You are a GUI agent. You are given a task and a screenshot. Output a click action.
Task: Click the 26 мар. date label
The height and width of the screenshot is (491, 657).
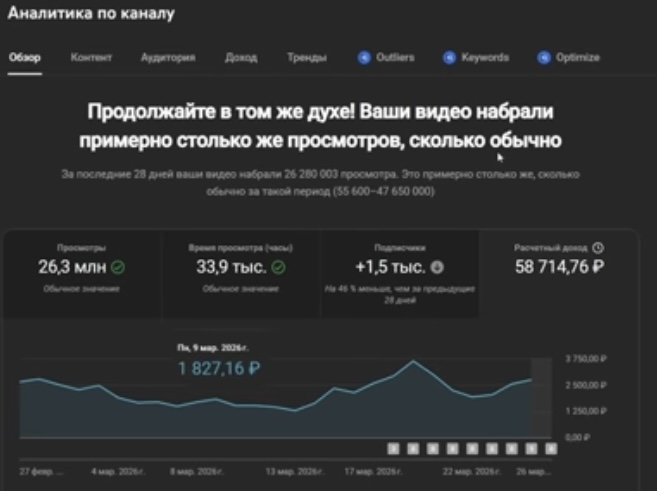pyautogui.click(x=533, y=472)
